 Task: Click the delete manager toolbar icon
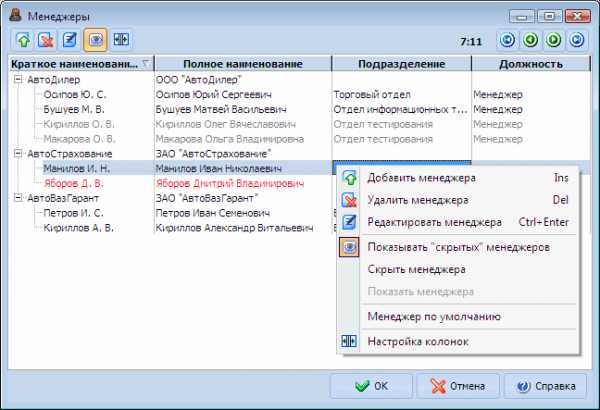tap(47, 40)
